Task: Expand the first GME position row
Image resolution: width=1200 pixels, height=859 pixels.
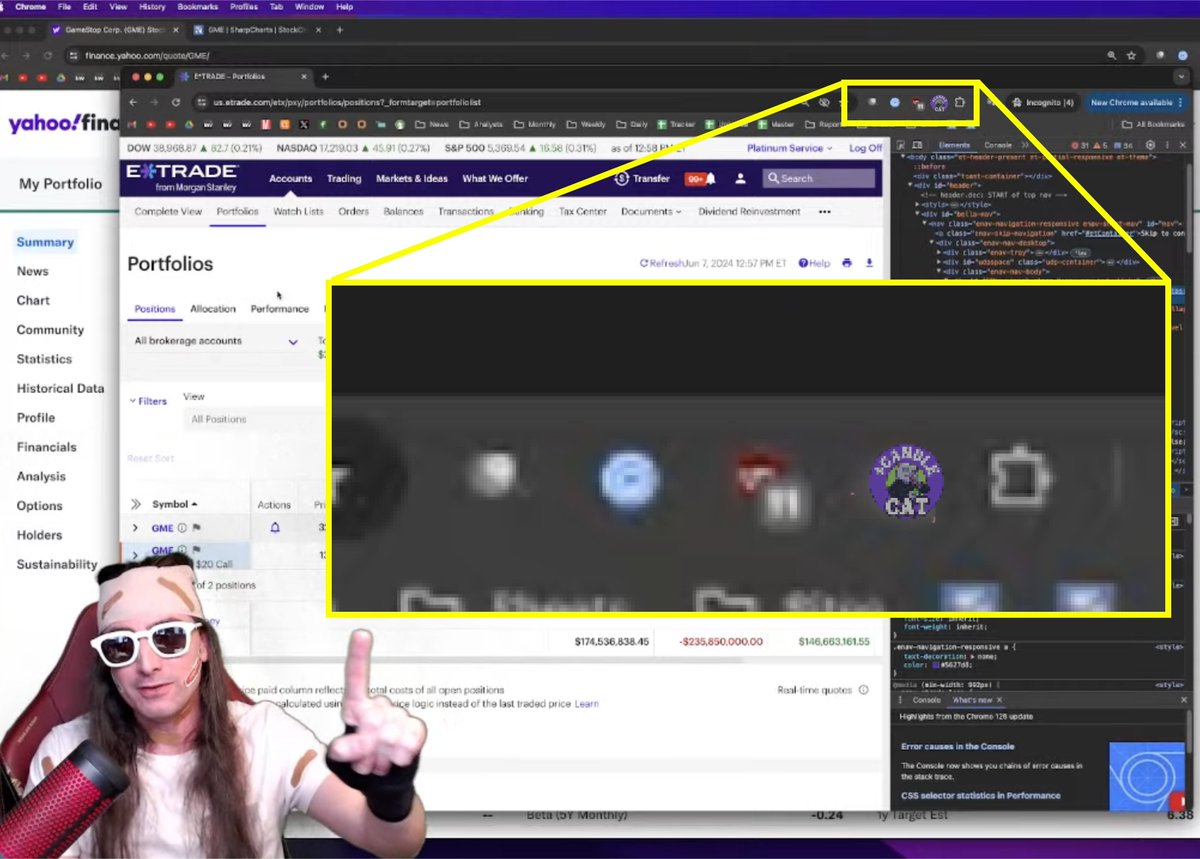Action: pos(136,527)
